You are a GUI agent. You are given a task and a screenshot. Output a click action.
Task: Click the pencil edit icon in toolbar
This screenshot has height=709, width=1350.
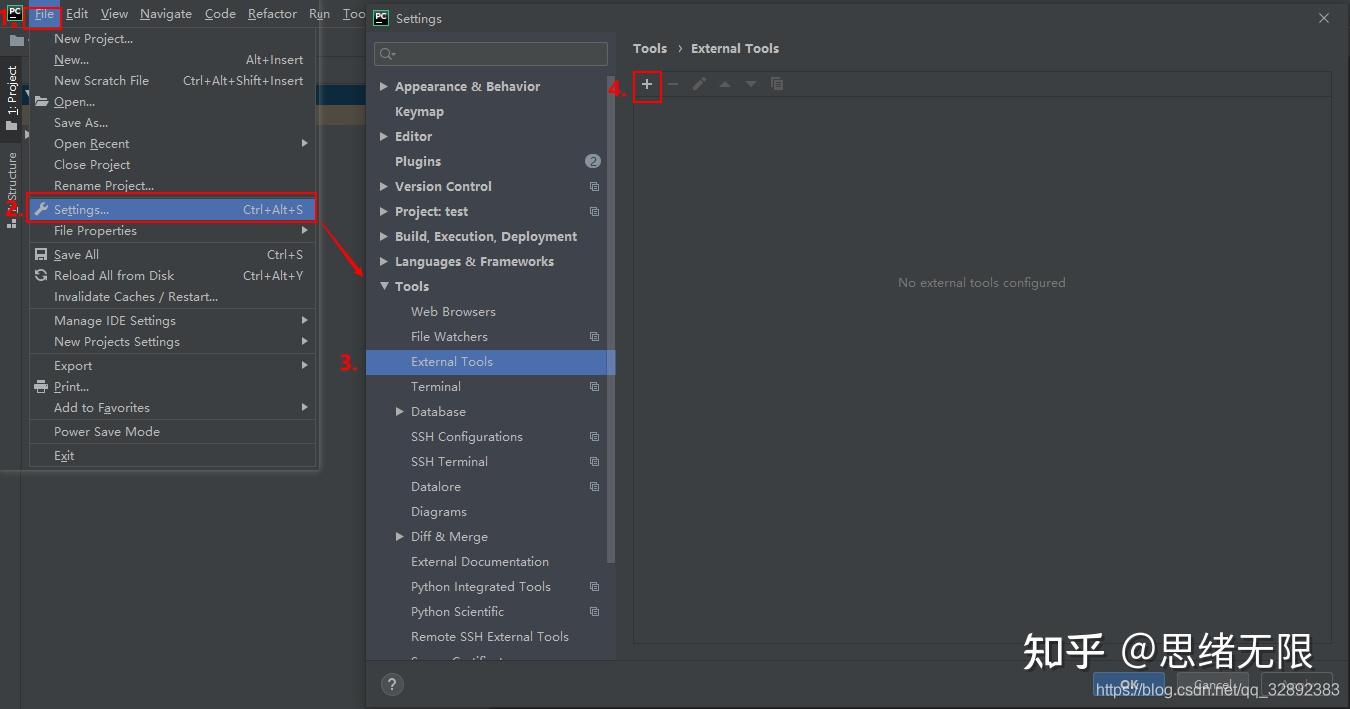(699, 84)
